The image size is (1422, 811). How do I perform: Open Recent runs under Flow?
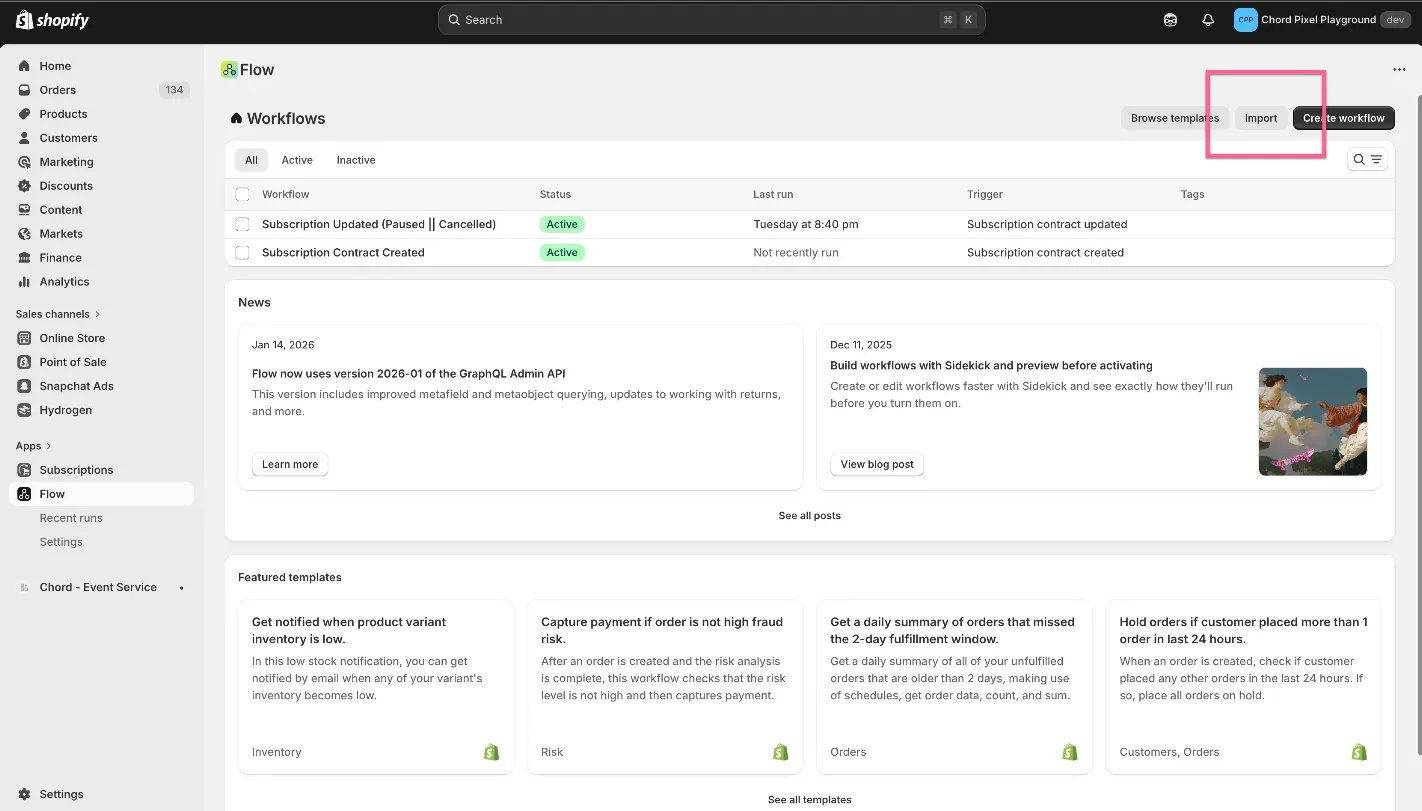(x=71, y=518)
